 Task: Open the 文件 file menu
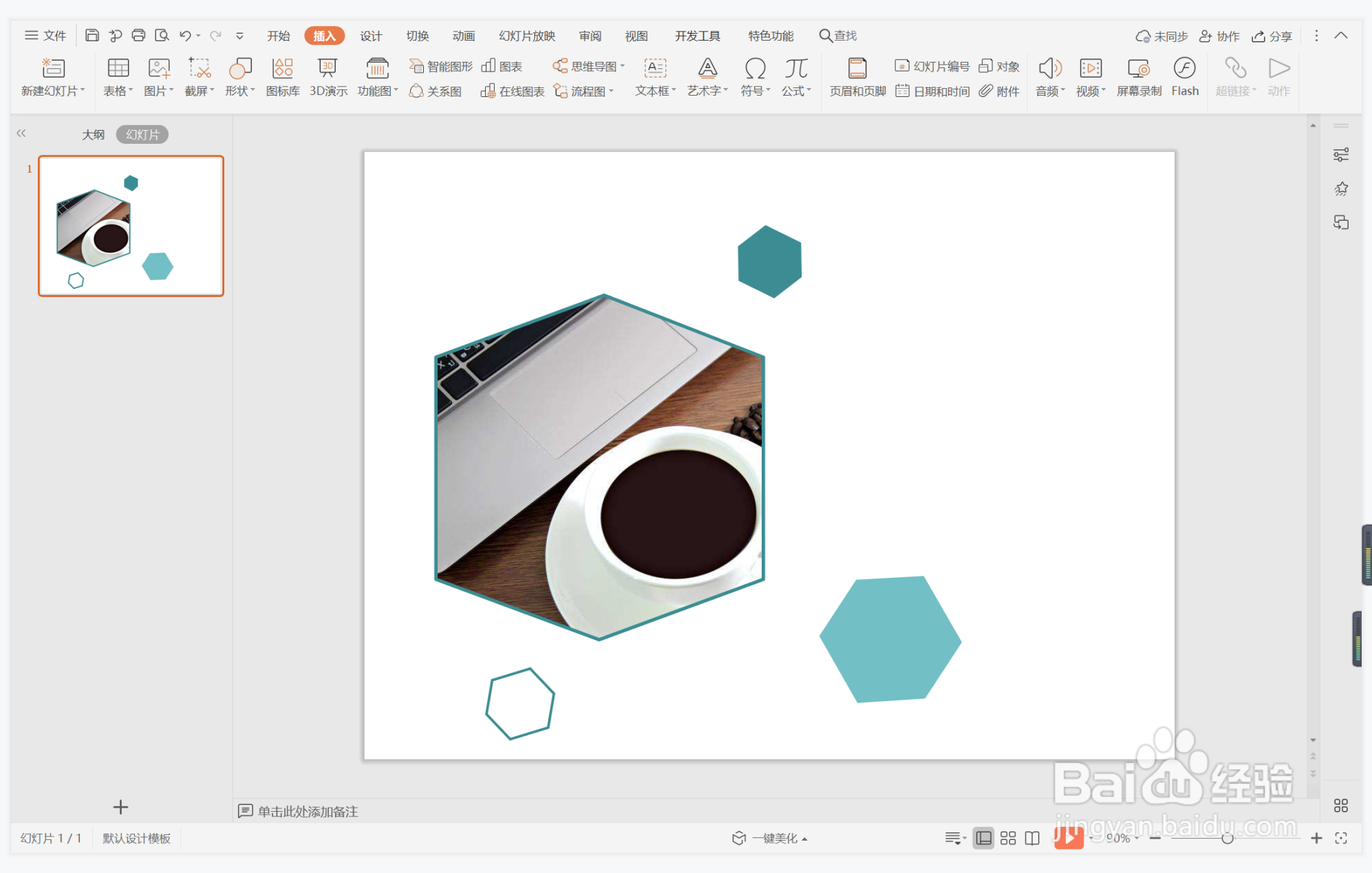[45, 35]
